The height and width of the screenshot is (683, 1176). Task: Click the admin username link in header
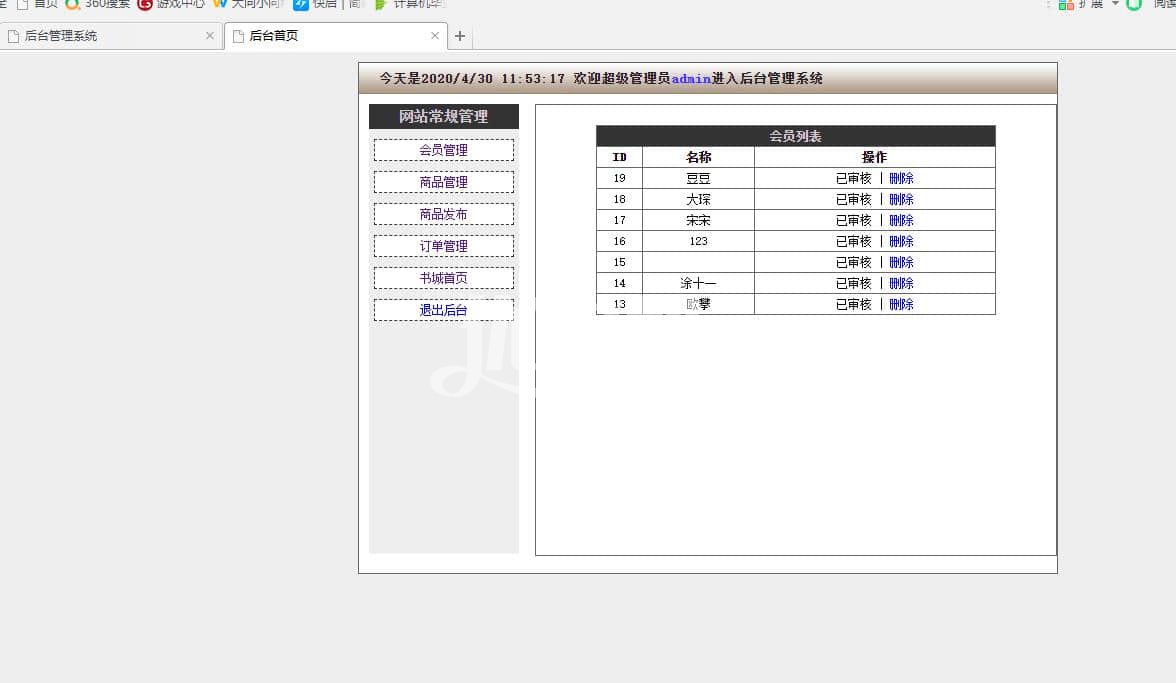click(x=691, y=79)
